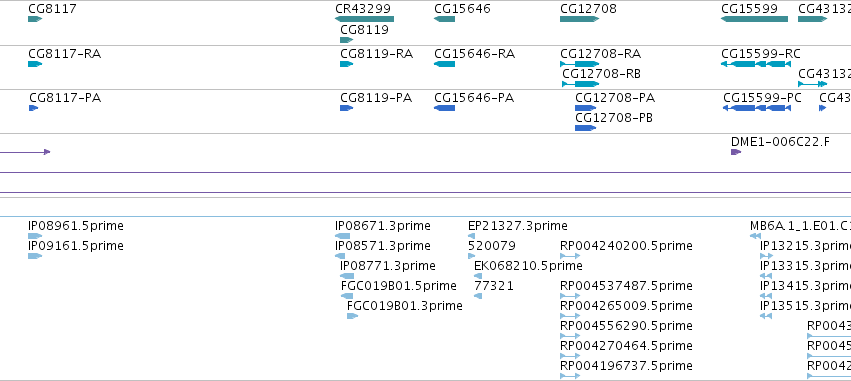Select the CG15646-PA label
851x381 pixels.
click(x=474, y=98)
